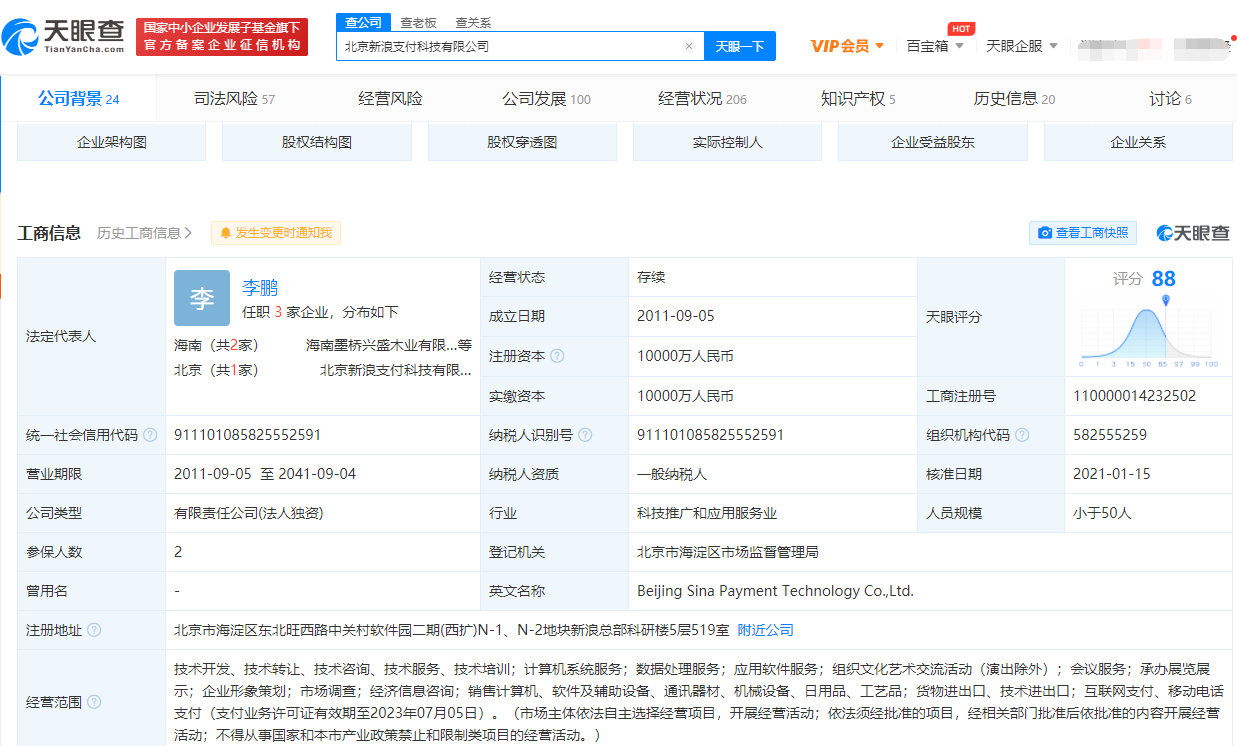This screenshot has height=746, width=1237.
Task: Open the 百宝箱 dropdown menu
Action: click(x=935, y=46)
